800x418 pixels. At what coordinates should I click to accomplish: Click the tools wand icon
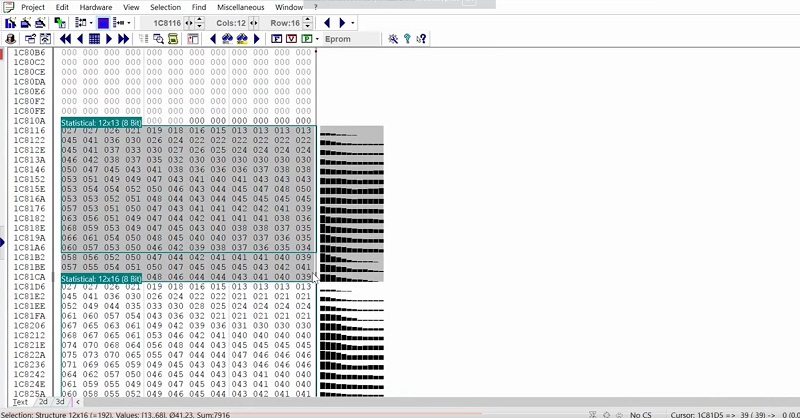(393, 39)
